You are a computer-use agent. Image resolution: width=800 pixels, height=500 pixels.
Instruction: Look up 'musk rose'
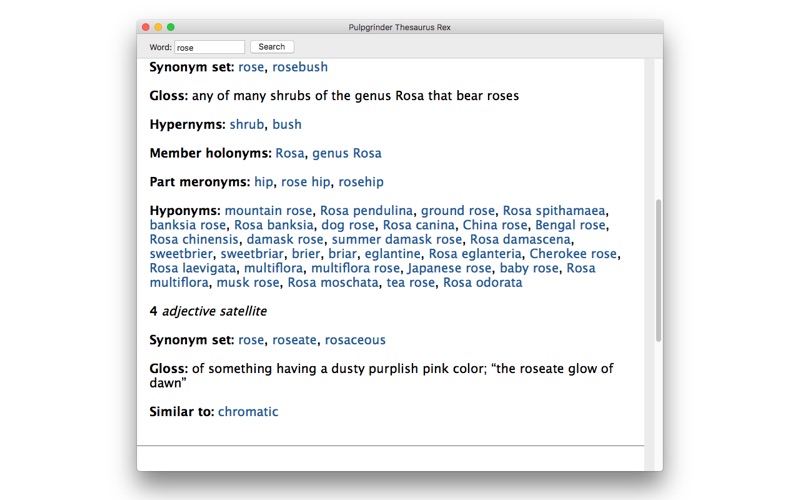(248, 283)
